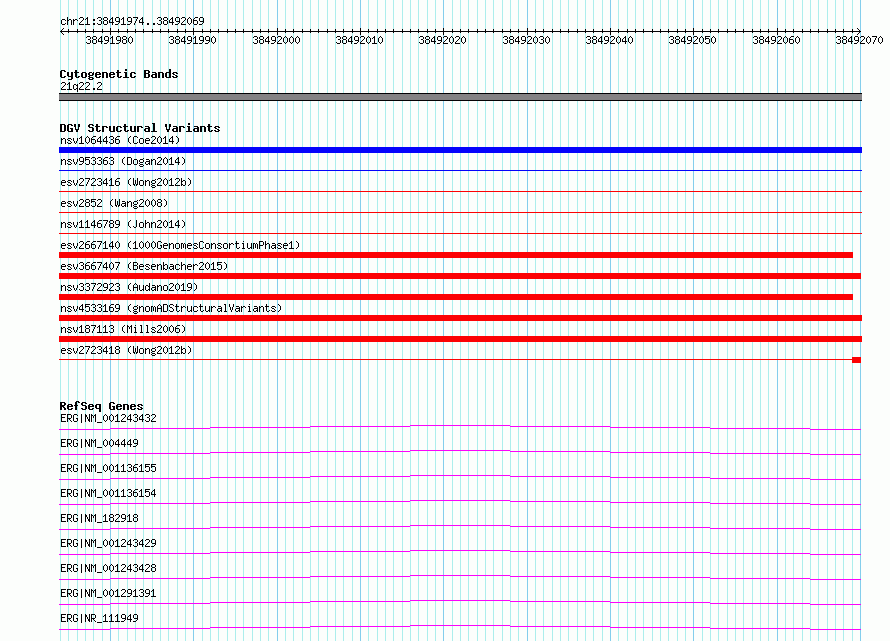Select transcript ERG|NM_001136154
The width and height of the screenshot is (890, 641).
(x=108, y=493)
